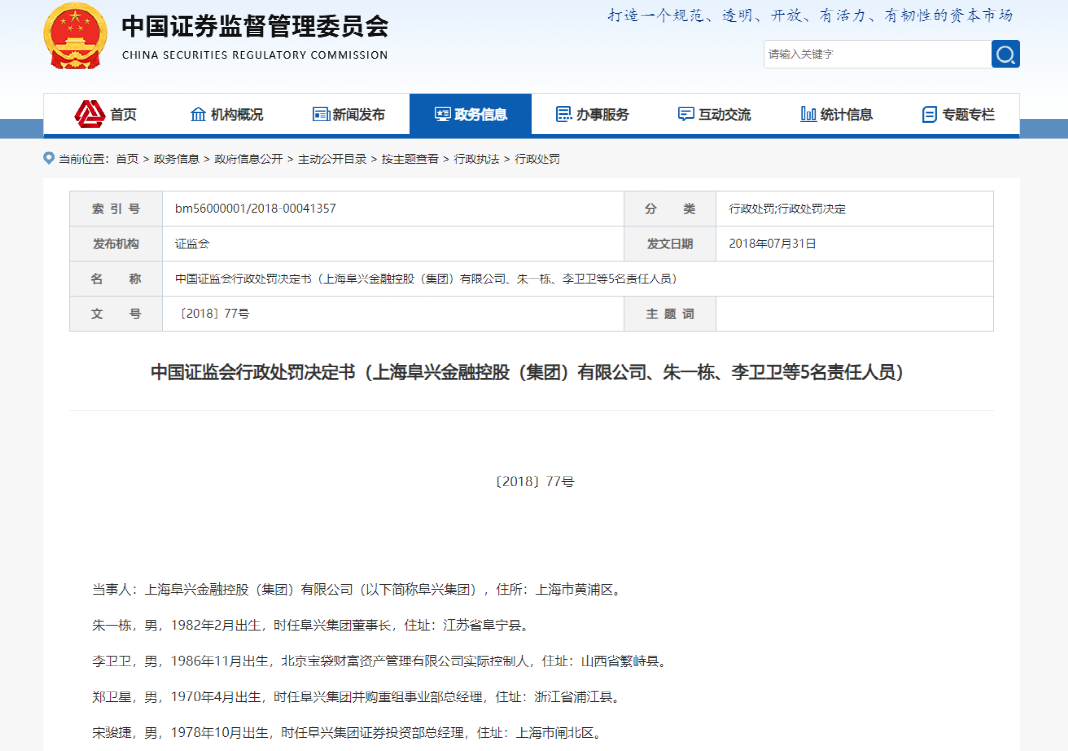Click the 主动公开目录 breadcrumb link
This screenshot has height=751, width=1068.
pyautogui.click(x=332, y=158)
